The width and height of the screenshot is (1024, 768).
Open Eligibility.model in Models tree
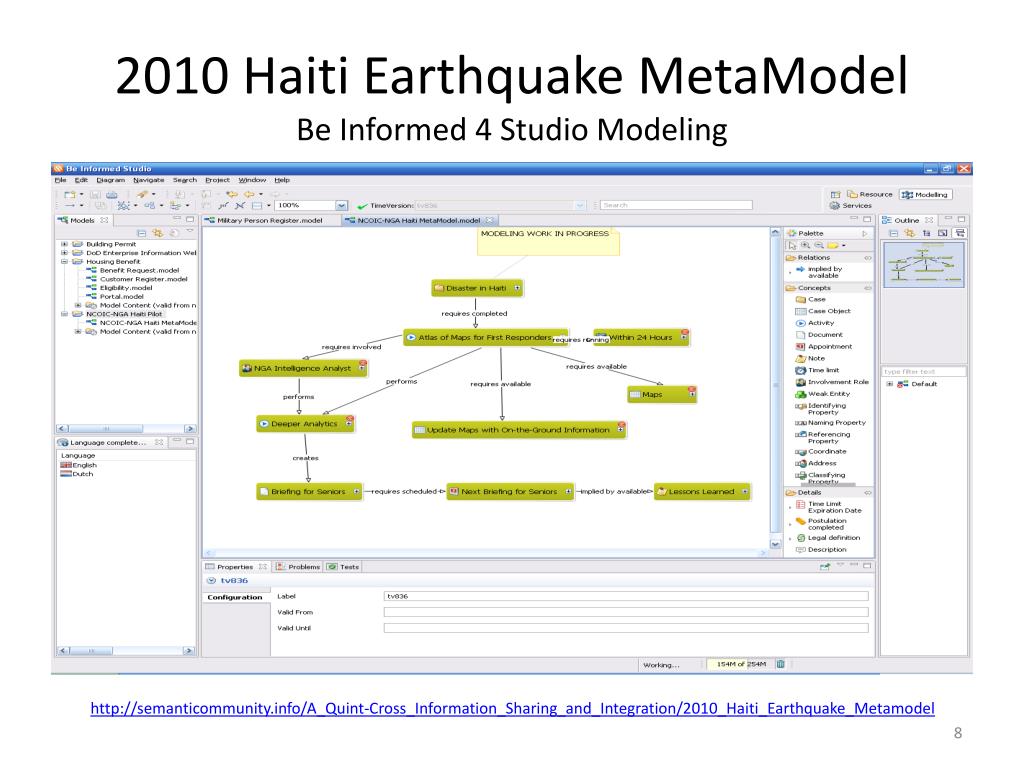point(120,287)
